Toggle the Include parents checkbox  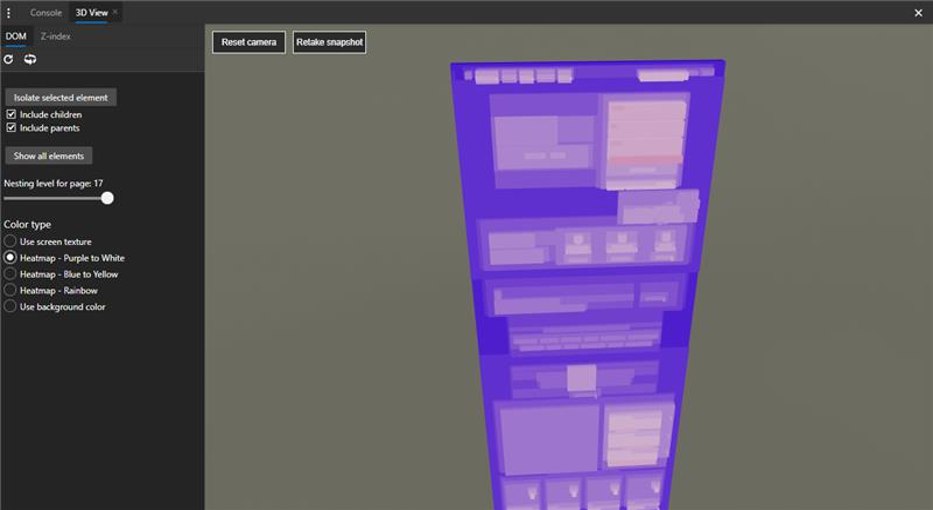coord(11,128)
